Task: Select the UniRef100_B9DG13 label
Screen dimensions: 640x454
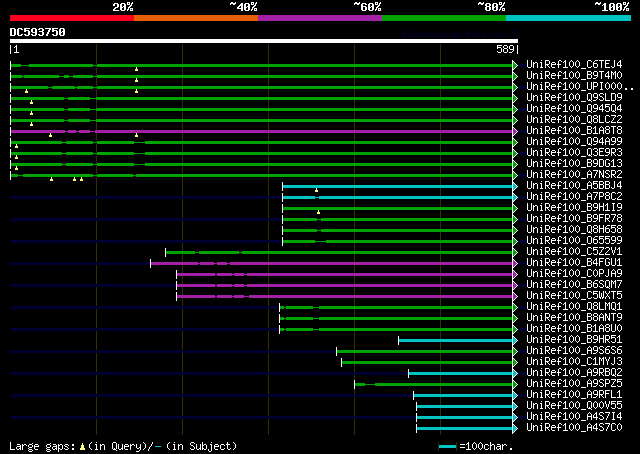Action: tap(574, 164)
